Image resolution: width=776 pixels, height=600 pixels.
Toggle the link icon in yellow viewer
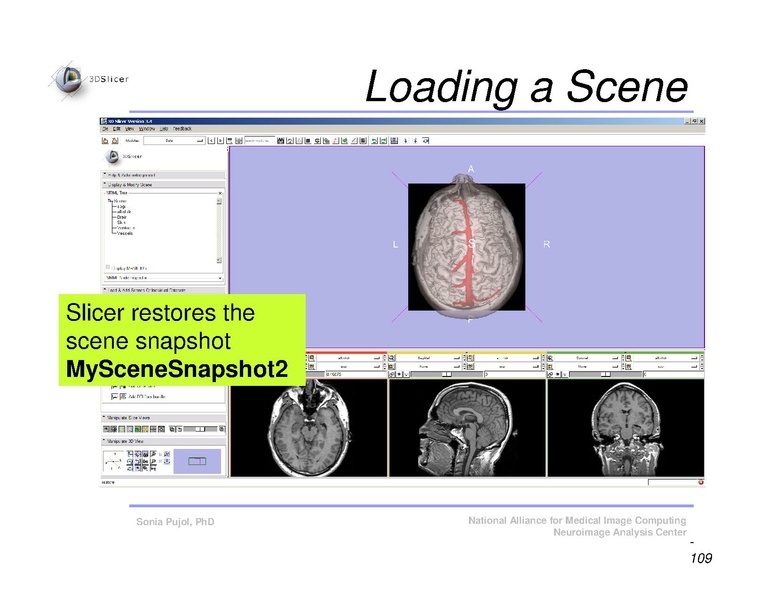pyautogui.click(x=391, y=374)
